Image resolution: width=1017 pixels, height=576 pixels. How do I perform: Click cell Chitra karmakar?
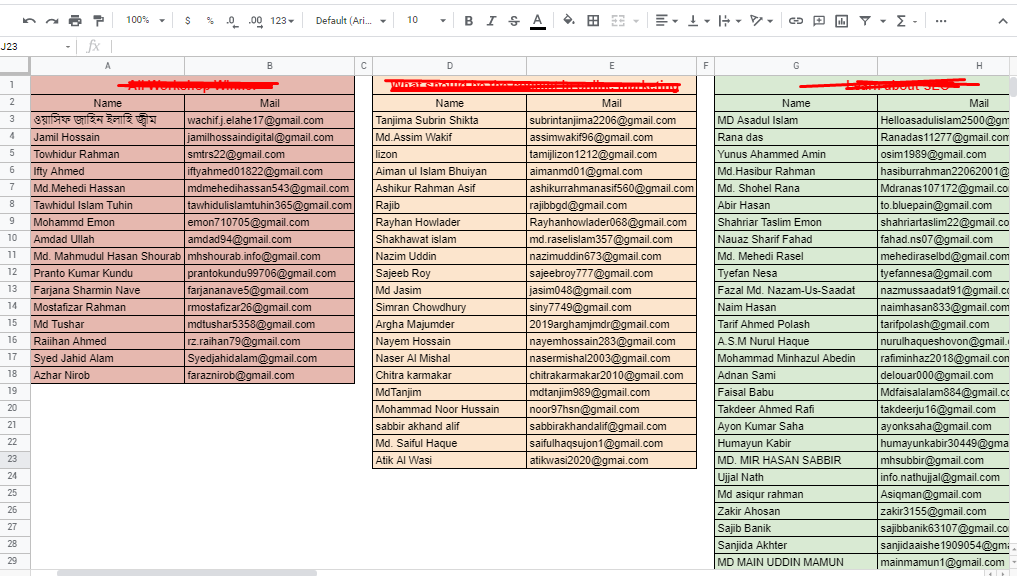click(x=449, y=375)
